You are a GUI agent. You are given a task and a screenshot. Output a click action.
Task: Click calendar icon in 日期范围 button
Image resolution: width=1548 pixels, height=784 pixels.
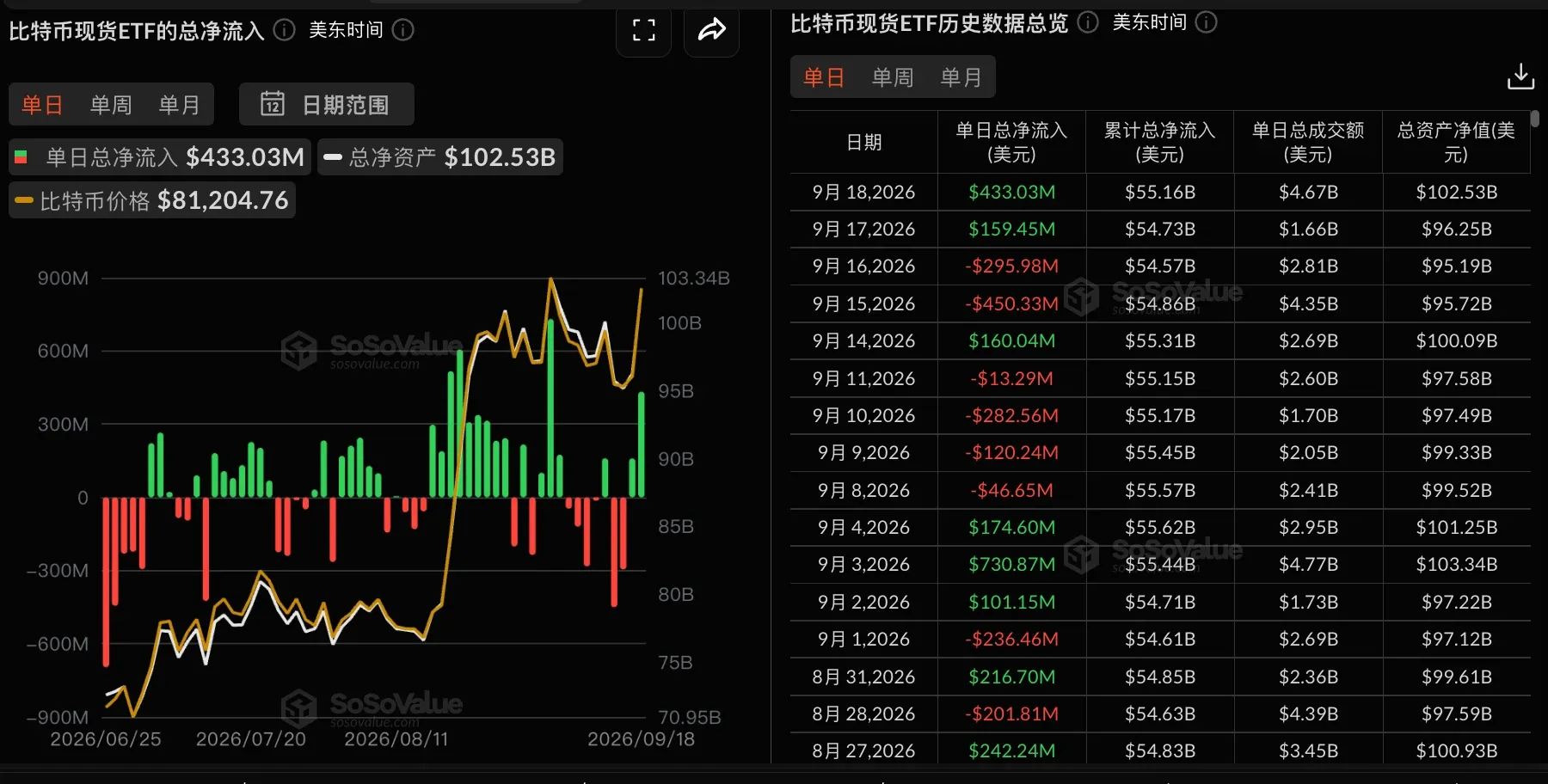[x=273, y=104]
